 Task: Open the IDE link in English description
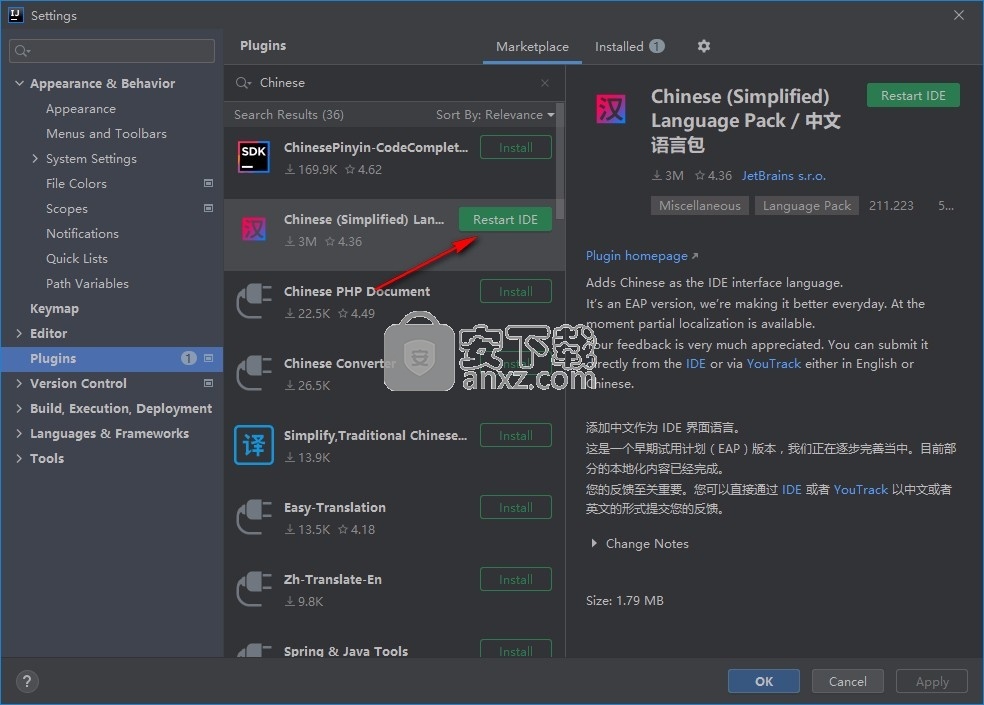695,363
